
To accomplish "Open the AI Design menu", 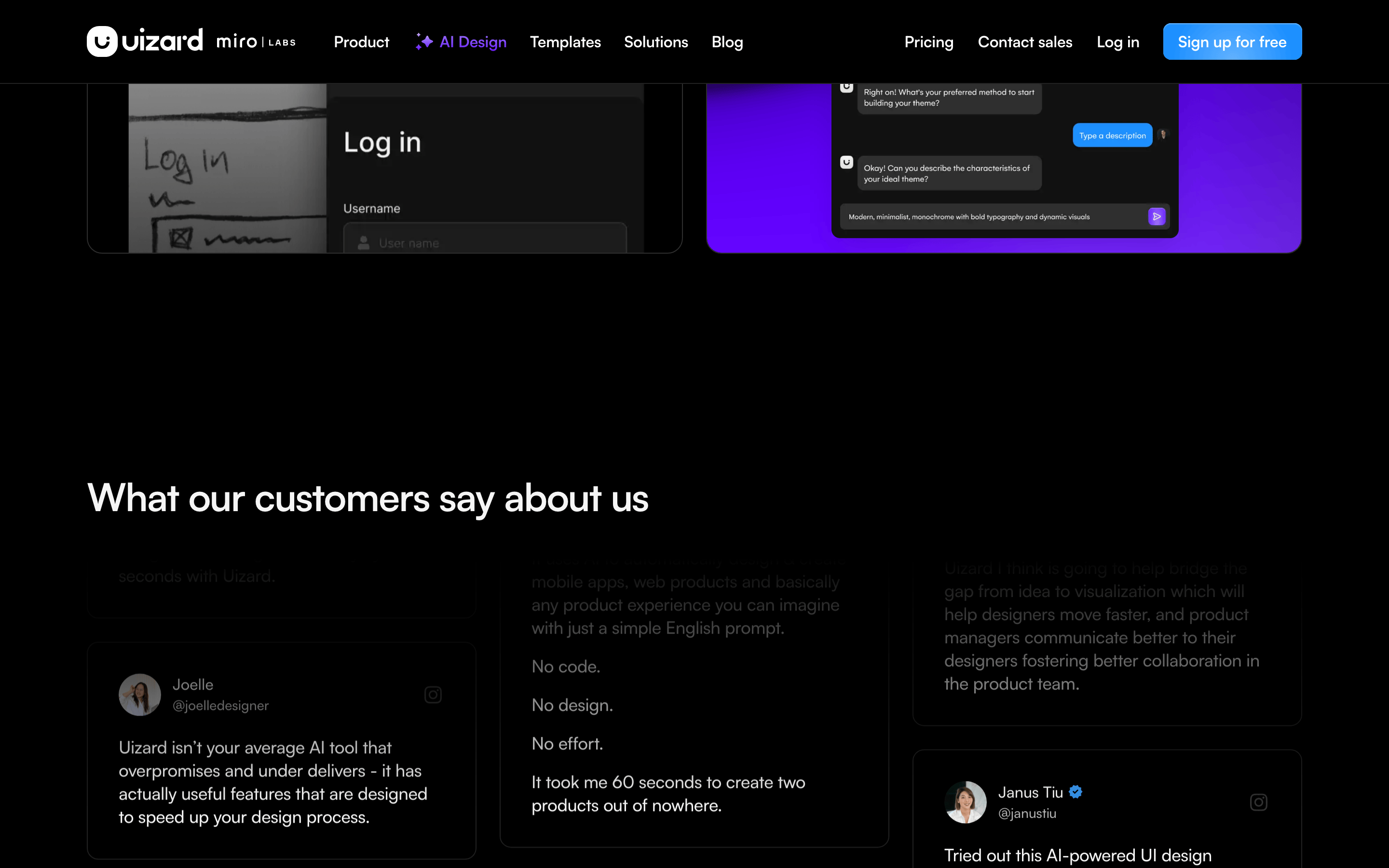I will [461, 42].
